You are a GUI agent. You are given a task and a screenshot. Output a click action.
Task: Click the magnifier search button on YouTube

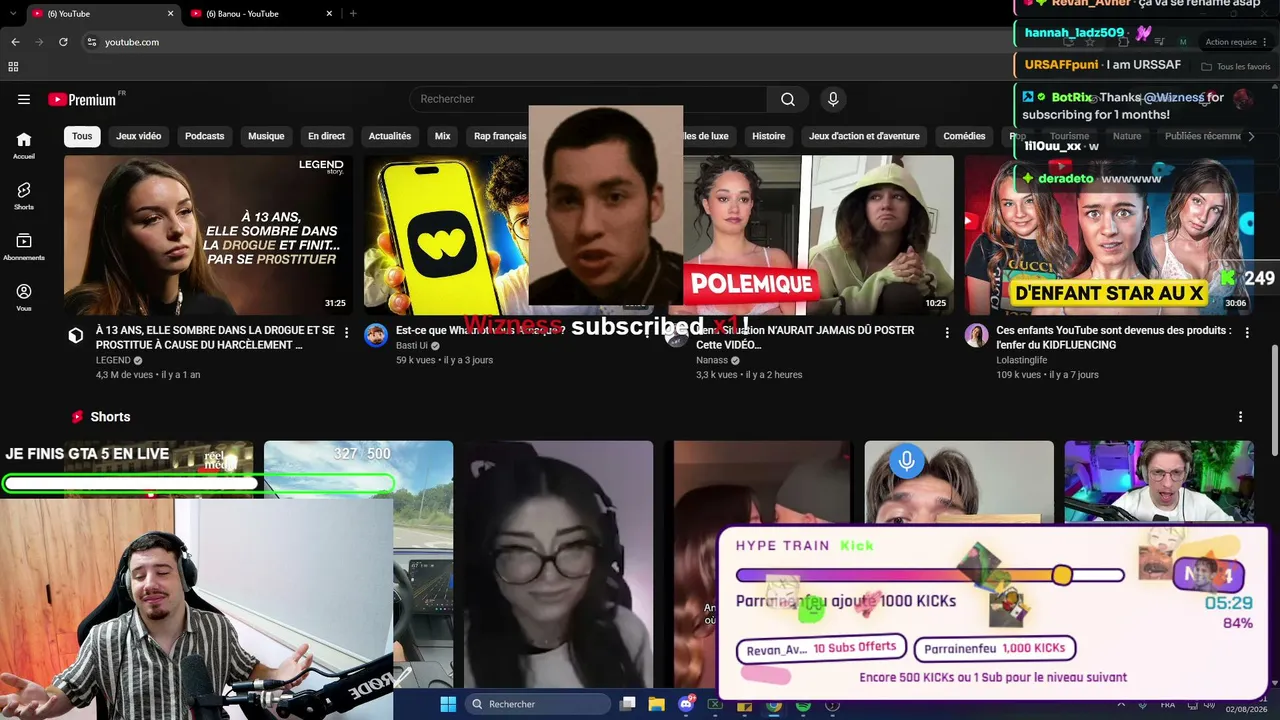click(x=788, y=99)
